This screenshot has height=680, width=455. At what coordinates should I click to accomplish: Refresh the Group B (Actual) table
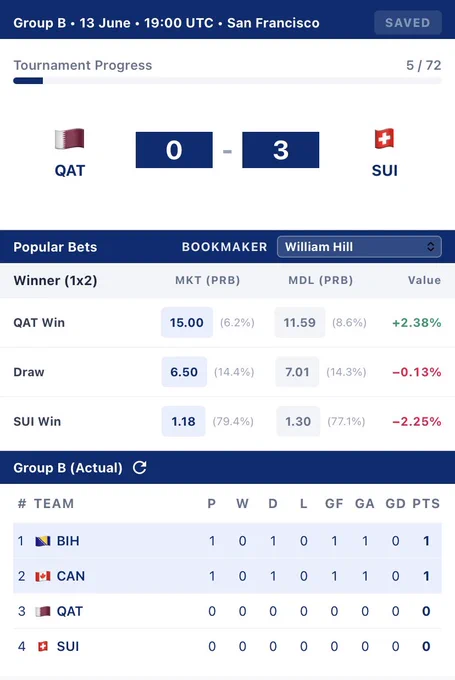pyautogui.click(x=140, y=468)
